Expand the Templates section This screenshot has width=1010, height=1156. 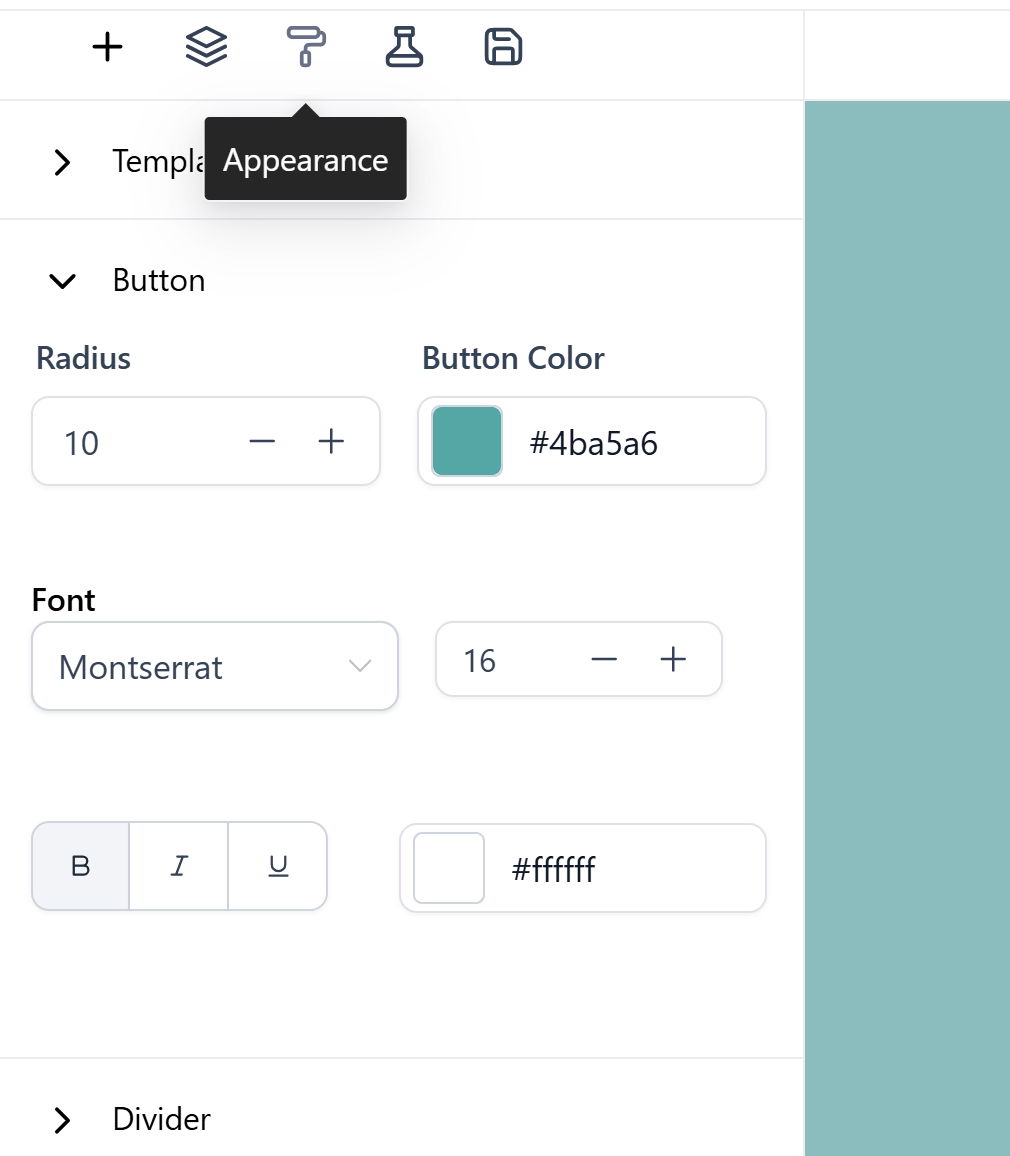point(62,162)
